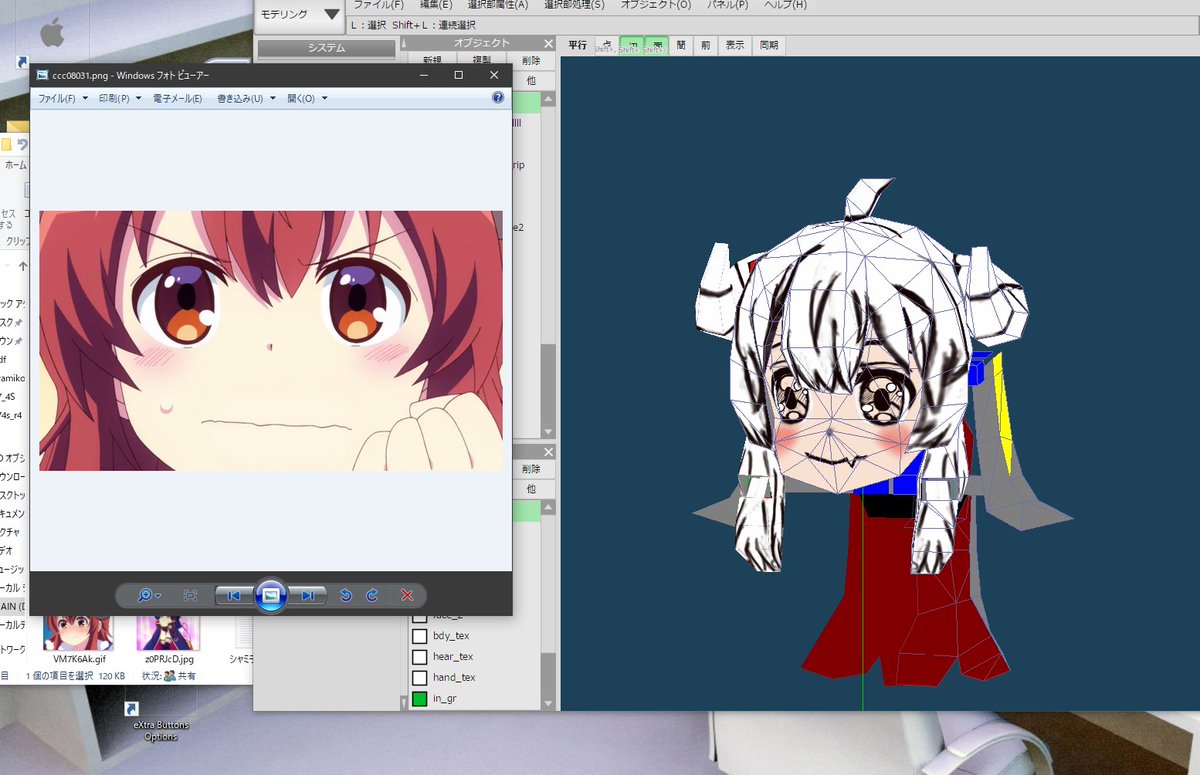Click the green in_gr color box
Image resolution: width=1200 pixels, height=775 pixels.
420,699
